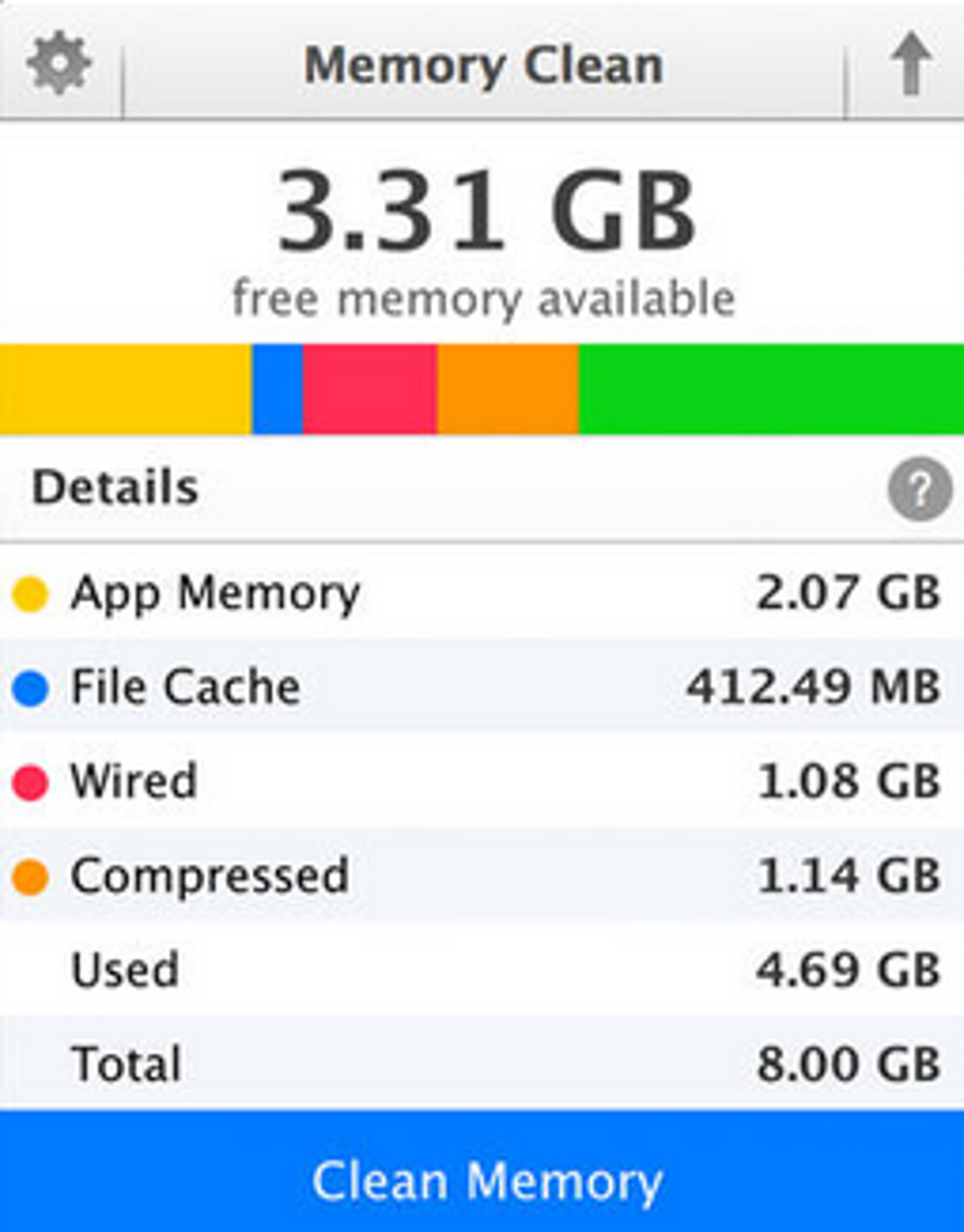Open help with the question mark icon

(920, 488)
